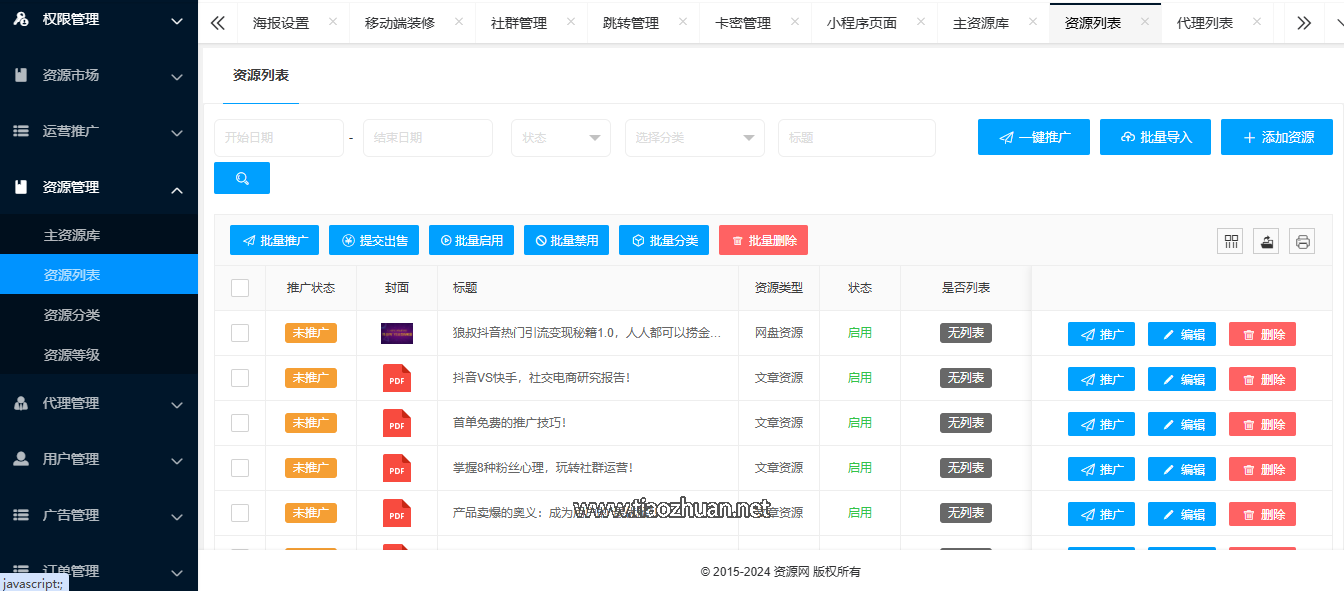Click the red 批量删除 button
Image resolution: width=1344 pixels, height=591 pixels.
pos(763,240)
